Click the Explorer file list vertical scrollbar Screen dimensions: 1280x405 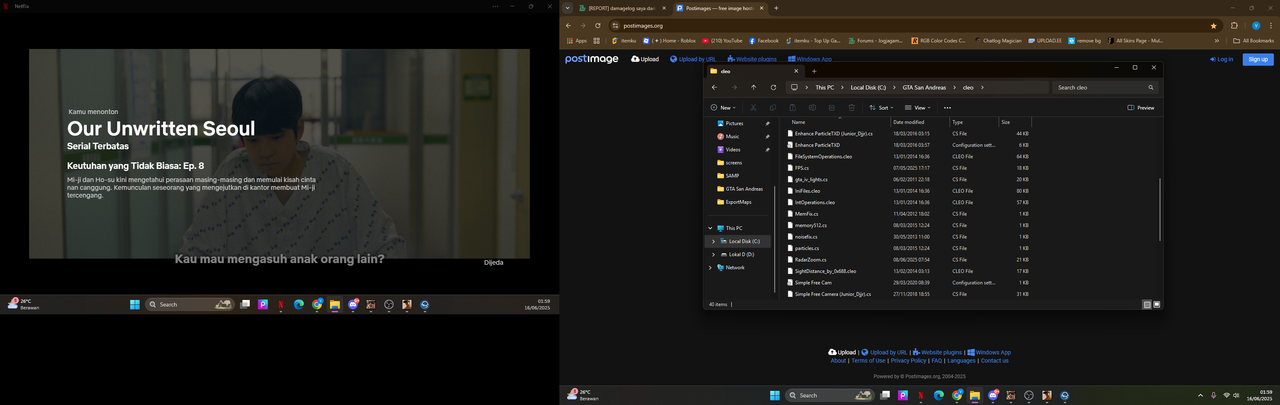[x=1160, y=210]
